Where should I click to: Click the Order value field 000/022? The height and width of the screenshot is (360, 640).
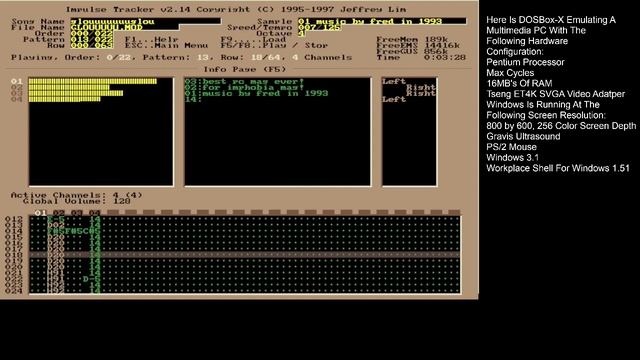click(92, 33)
